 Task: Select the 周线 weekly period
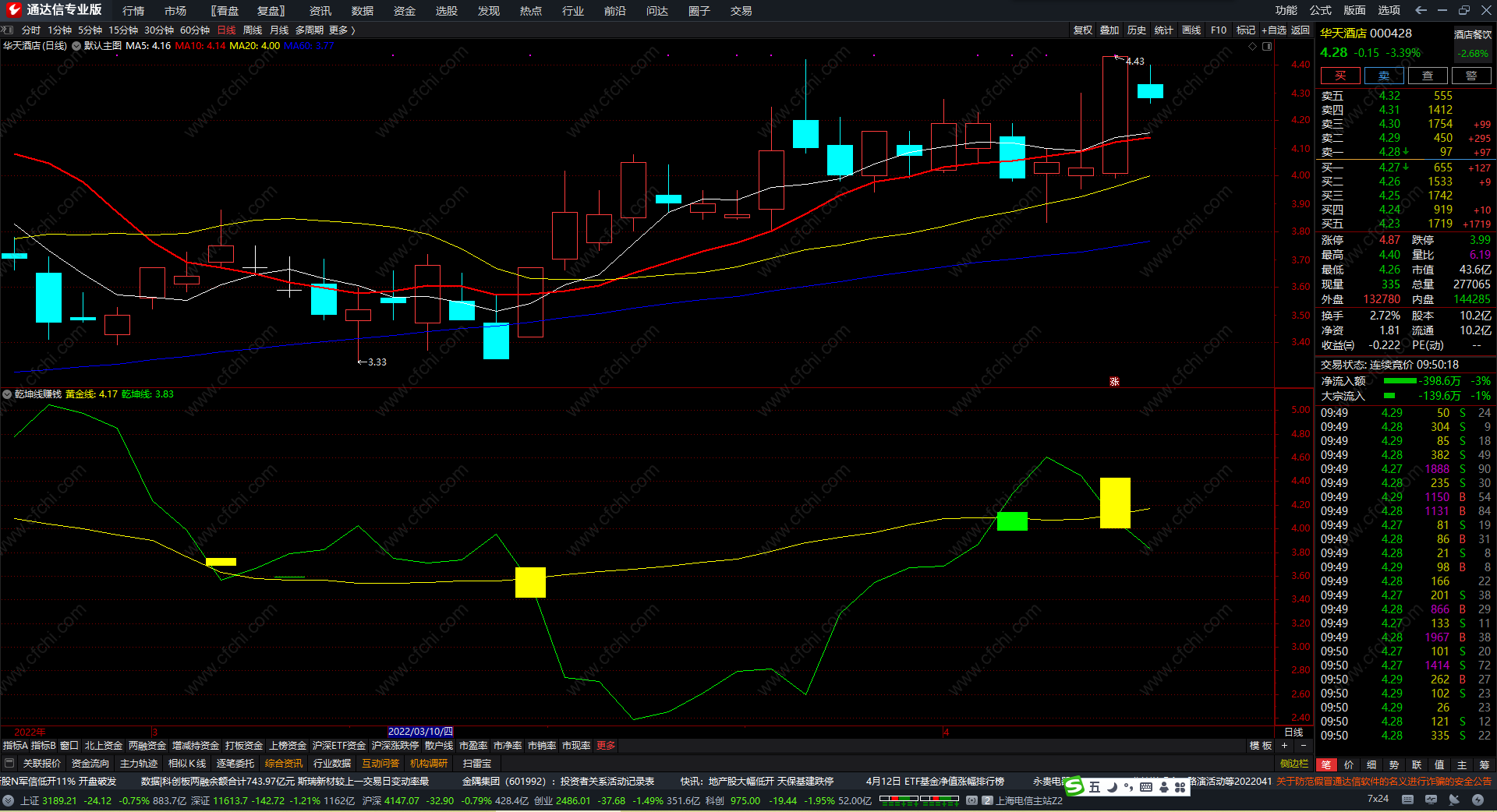[253, 30]
